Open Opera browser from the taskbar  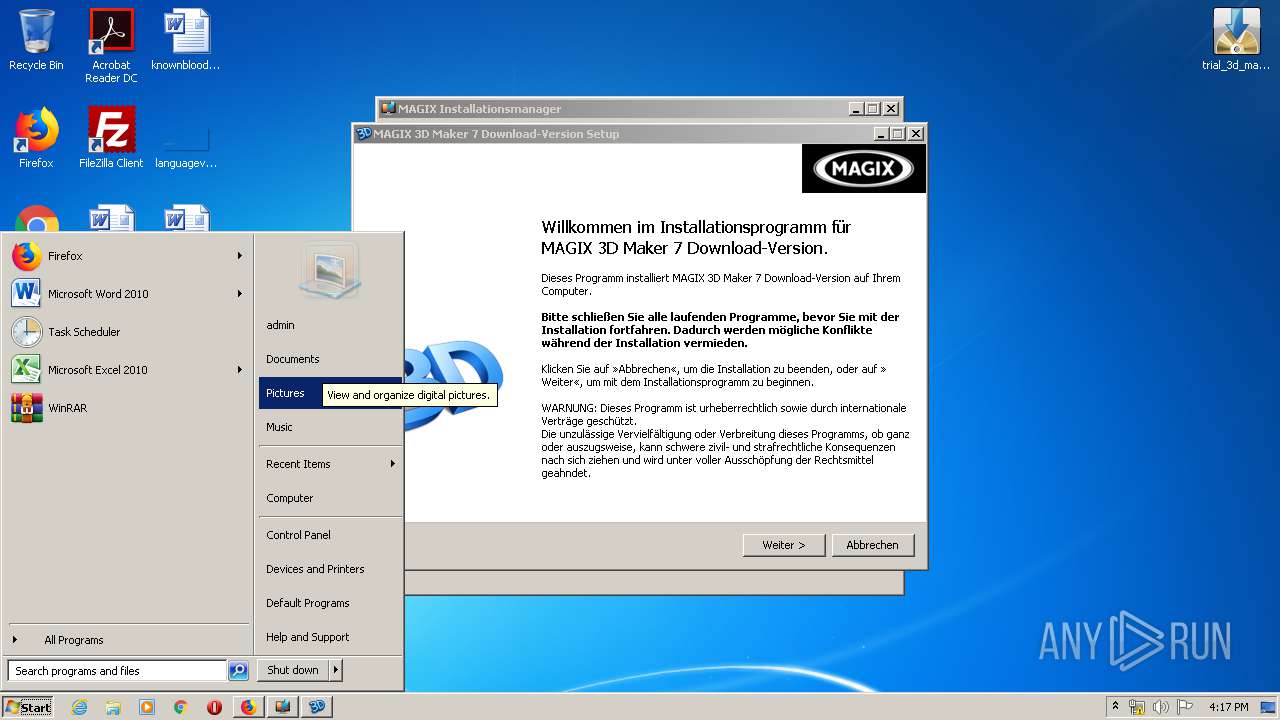(x=214, y=707)
